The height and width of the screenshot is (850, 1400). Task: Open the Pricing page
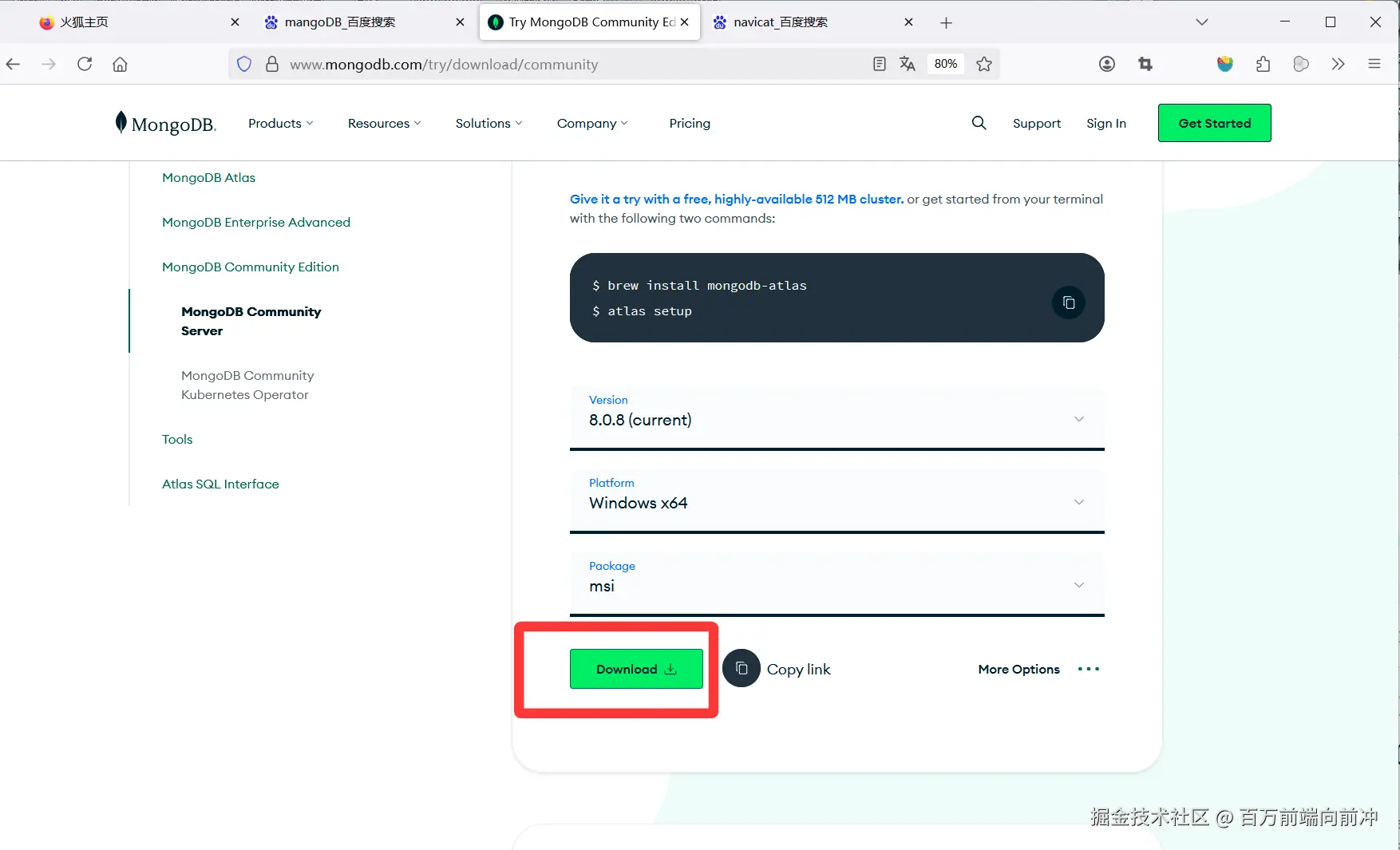[x=690, y=123]
